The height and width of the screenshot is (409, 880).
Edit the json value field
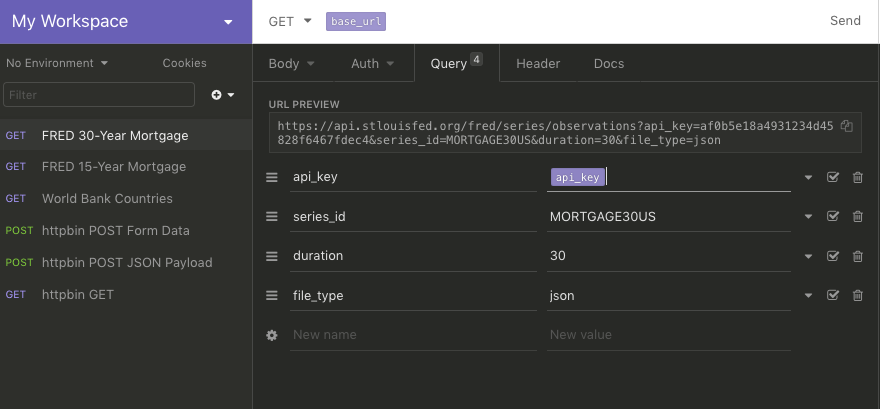point(669,295)
